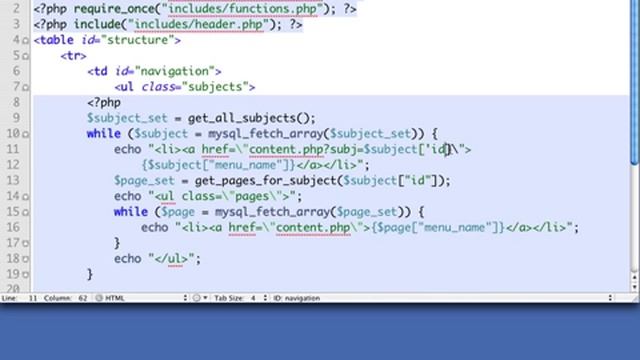640x360 pixels.
Task: Click content.php?subj= text on line 11
Action: [306, 150]
